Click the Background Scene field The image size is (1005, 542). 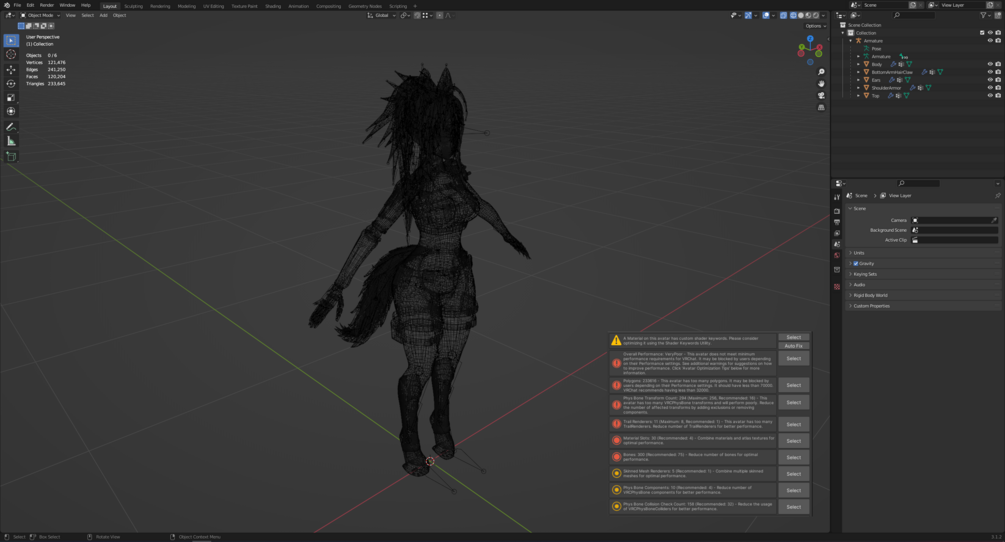[954, 230]
